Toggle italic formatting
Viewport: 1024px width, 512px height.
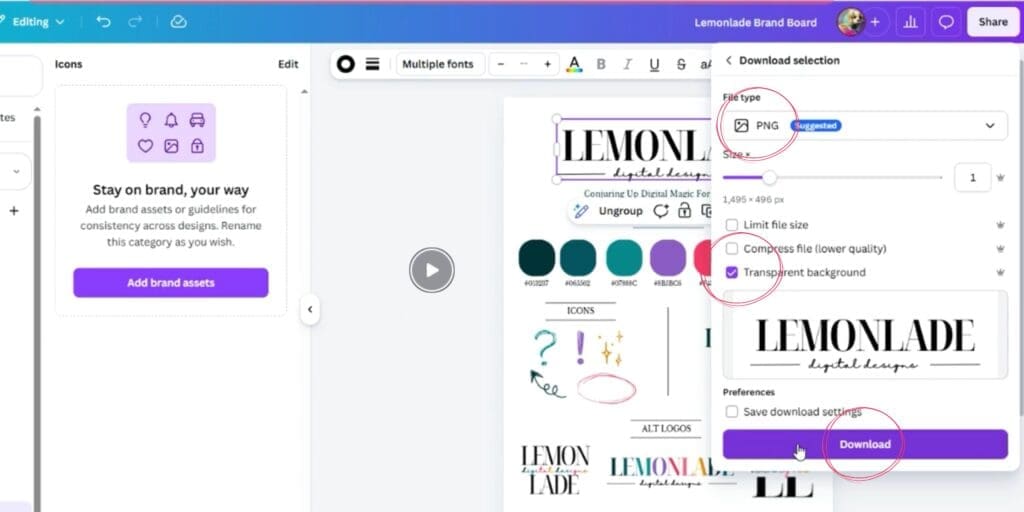click(x=628, y=64)
